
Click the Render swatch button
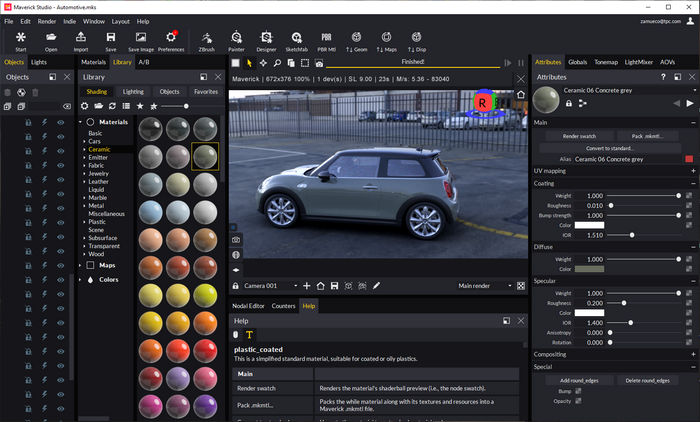coord(579,135)
